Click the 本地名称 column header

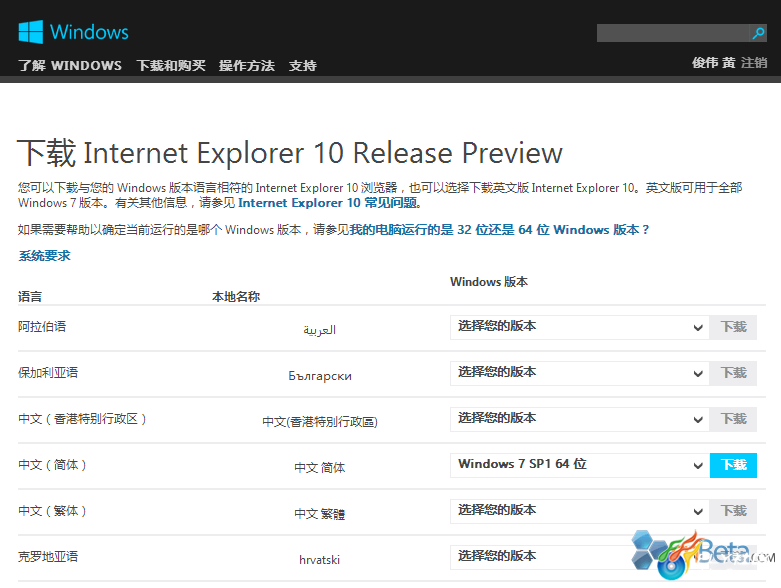pyautogui.click(x=236, y=297)
